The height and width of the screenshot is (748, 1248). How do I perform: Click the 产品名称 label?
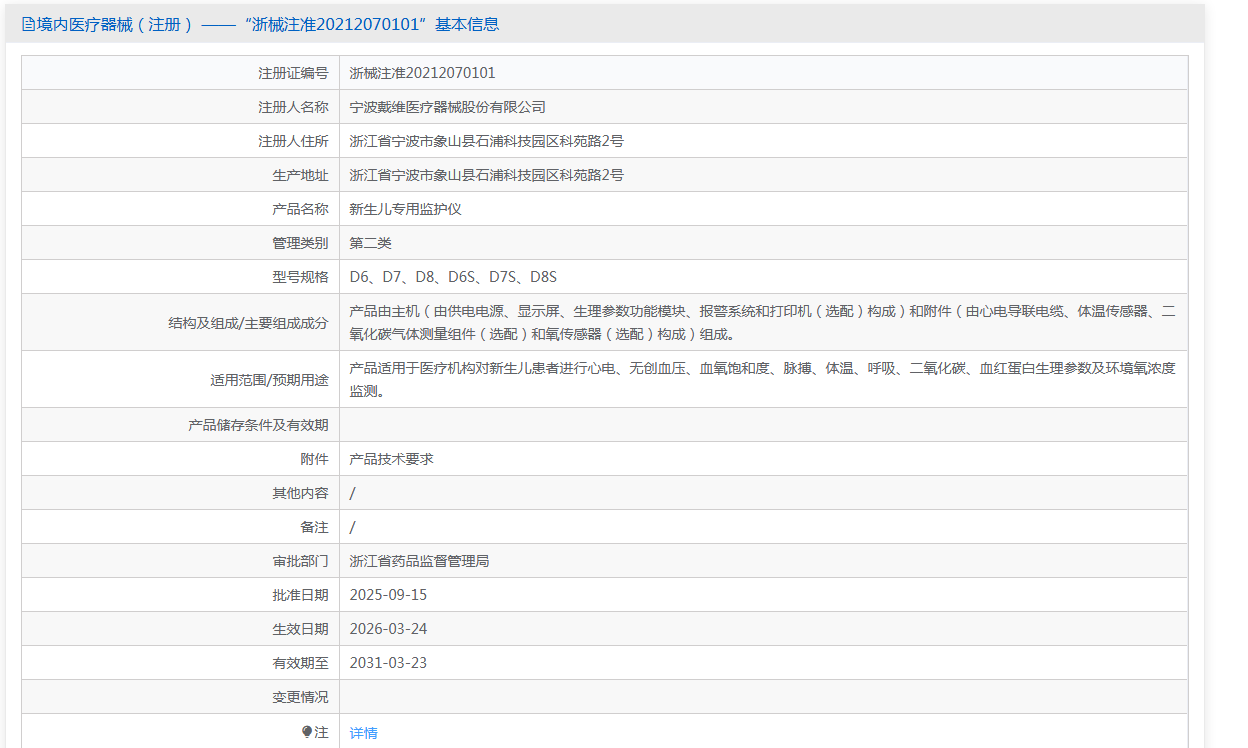(x=300, y=209)
